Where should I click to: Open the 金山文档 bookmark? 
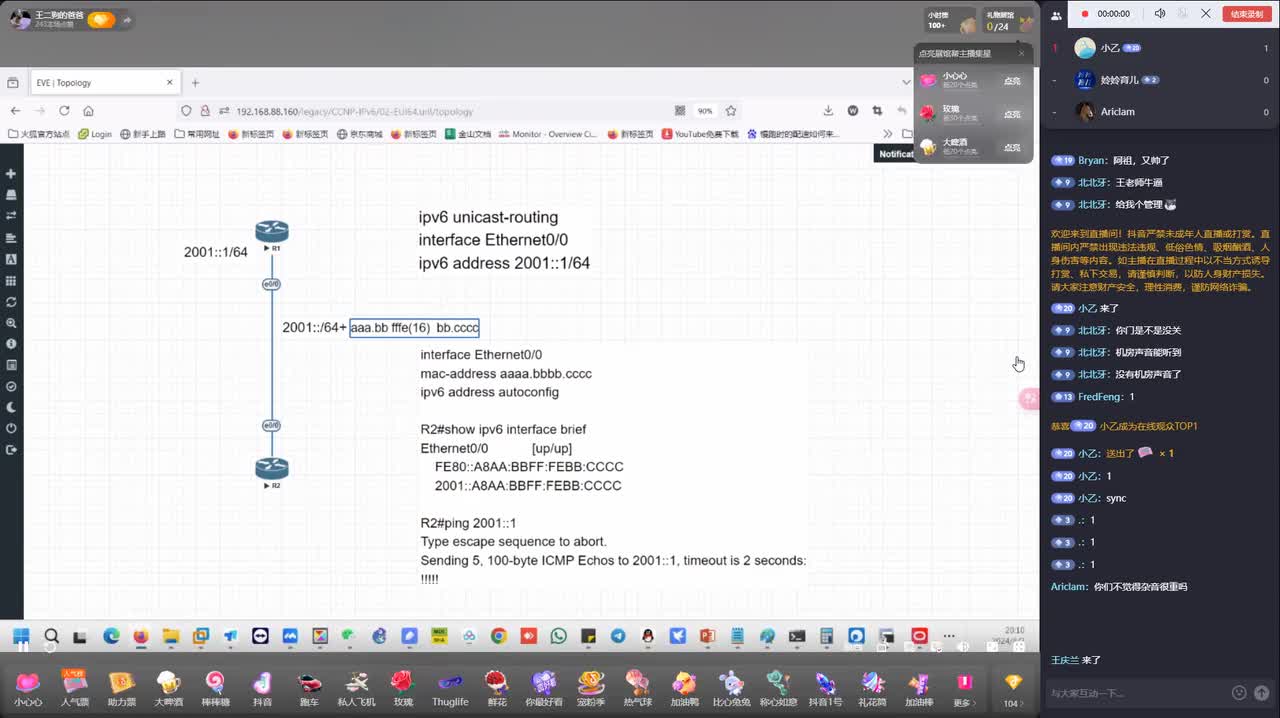[468, 134]
